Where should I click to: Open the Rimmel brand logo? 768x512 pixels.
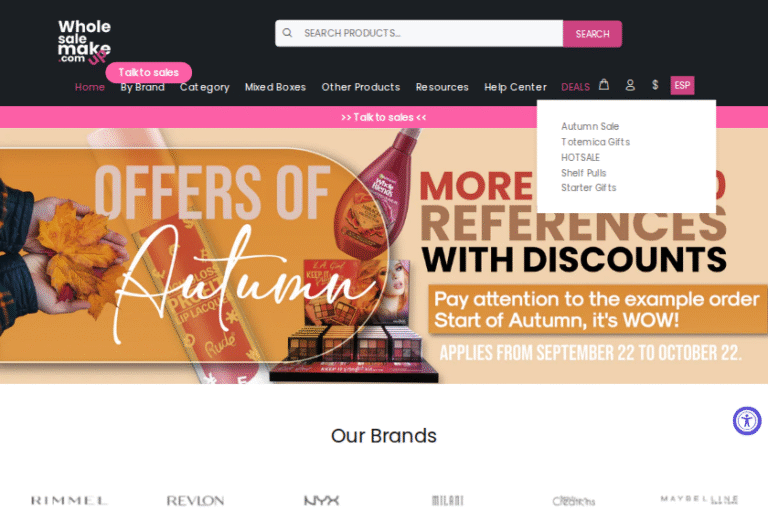pyautogui.click(x=69, y=500)
